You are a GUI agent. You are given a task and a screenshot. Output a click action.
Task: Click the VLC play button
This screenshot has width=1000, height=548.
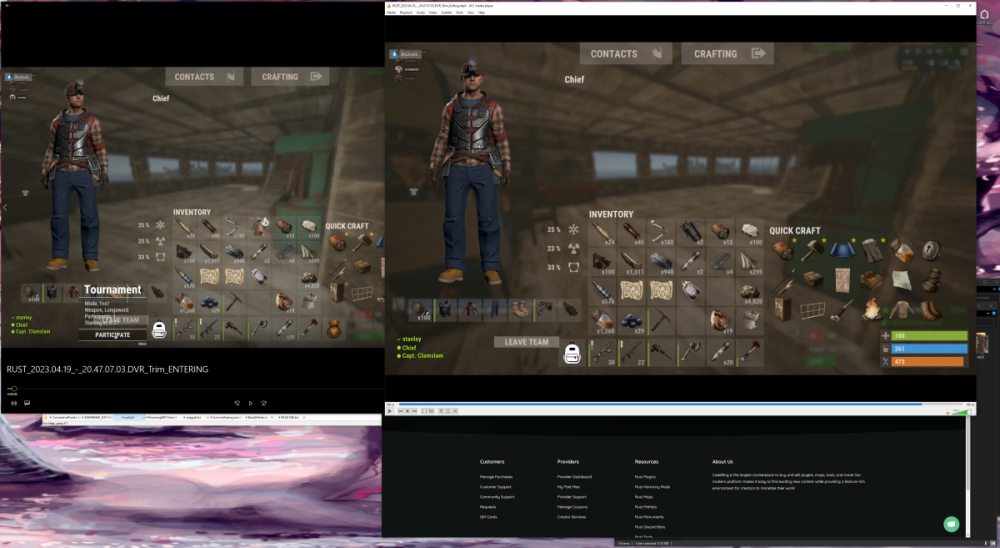click(389, 411)
